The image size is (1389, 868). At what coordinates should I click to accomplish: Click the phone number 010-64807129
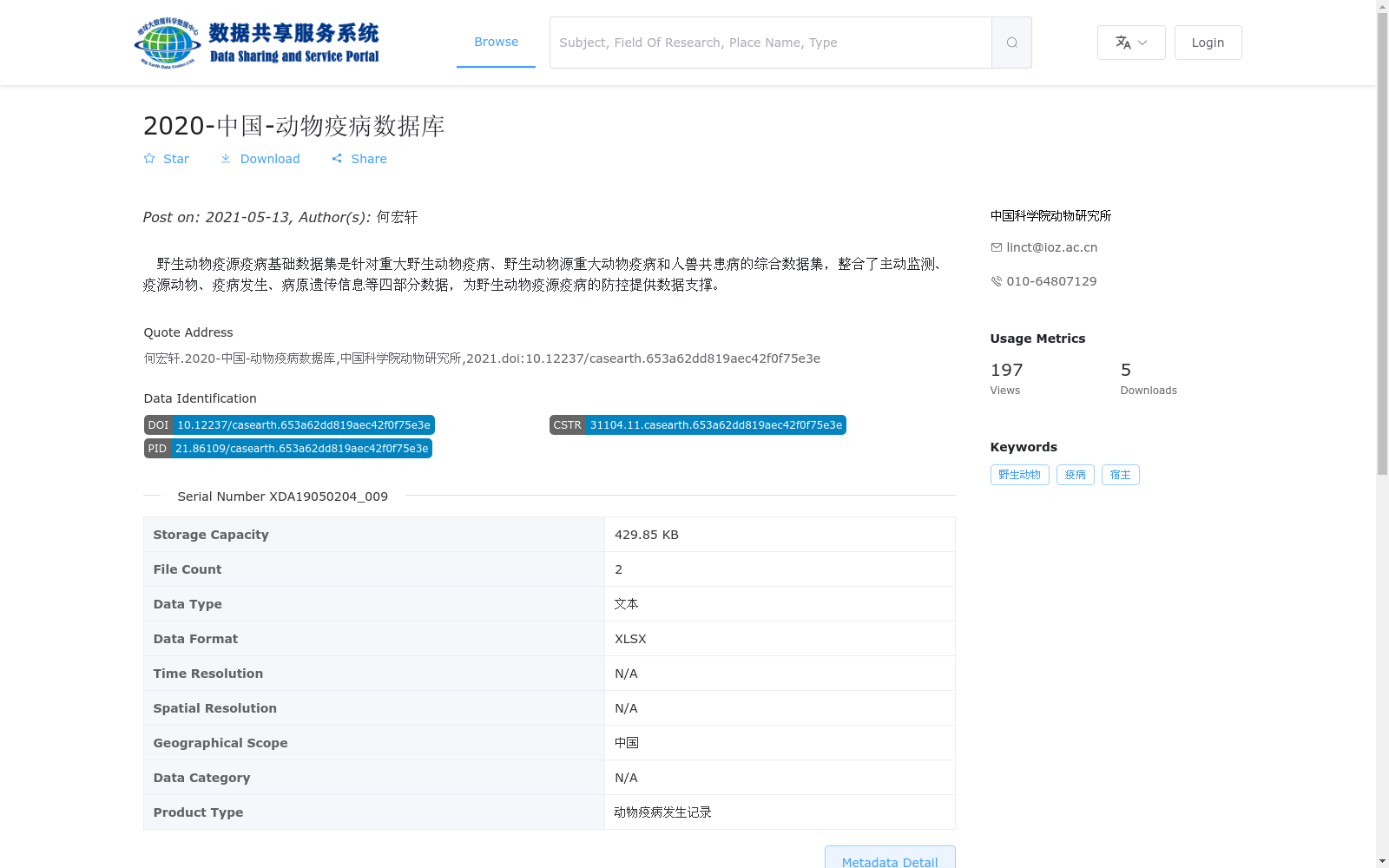(1051, 281)
